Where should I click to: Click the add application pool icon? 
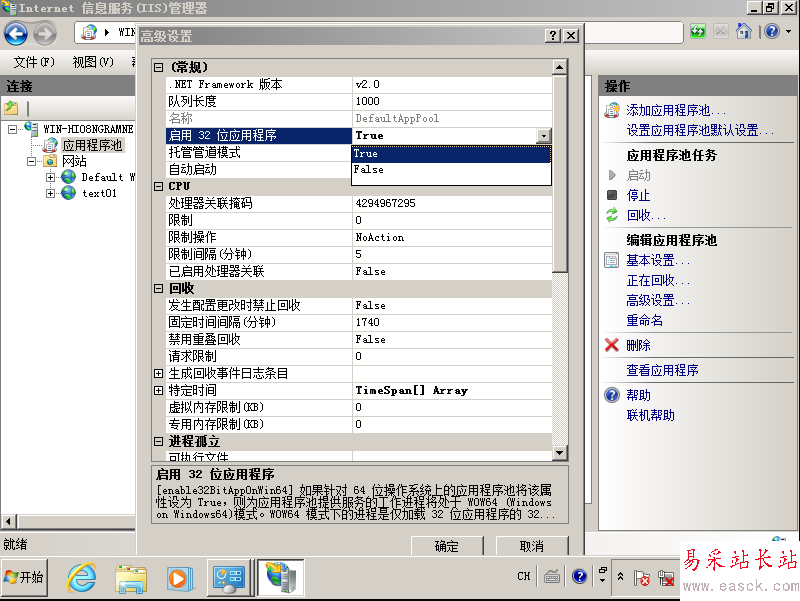612,110
